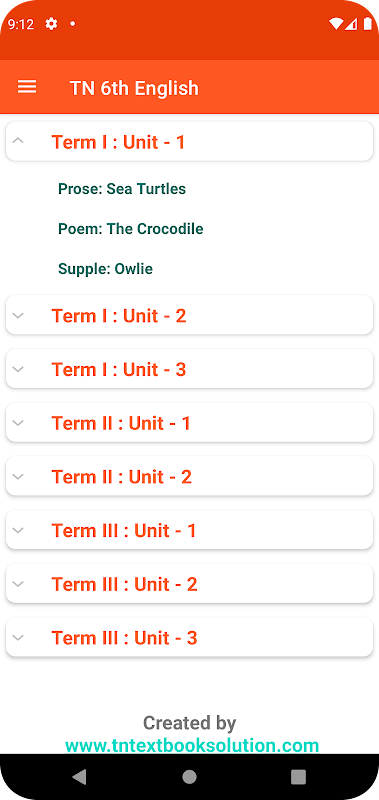Expand Term II Unit 2 chevron
379x800 pixels.
point(18,477)
